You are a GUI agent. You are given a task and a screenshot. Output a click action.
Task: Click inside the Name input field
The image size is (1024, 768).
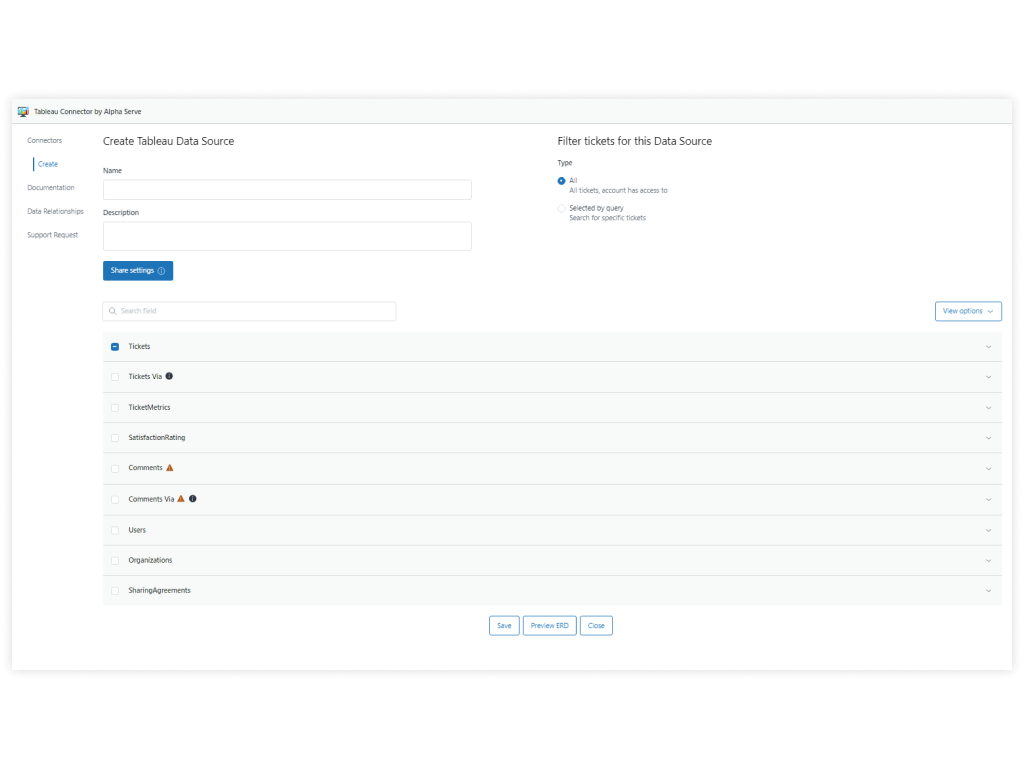[x=287, y=189]
